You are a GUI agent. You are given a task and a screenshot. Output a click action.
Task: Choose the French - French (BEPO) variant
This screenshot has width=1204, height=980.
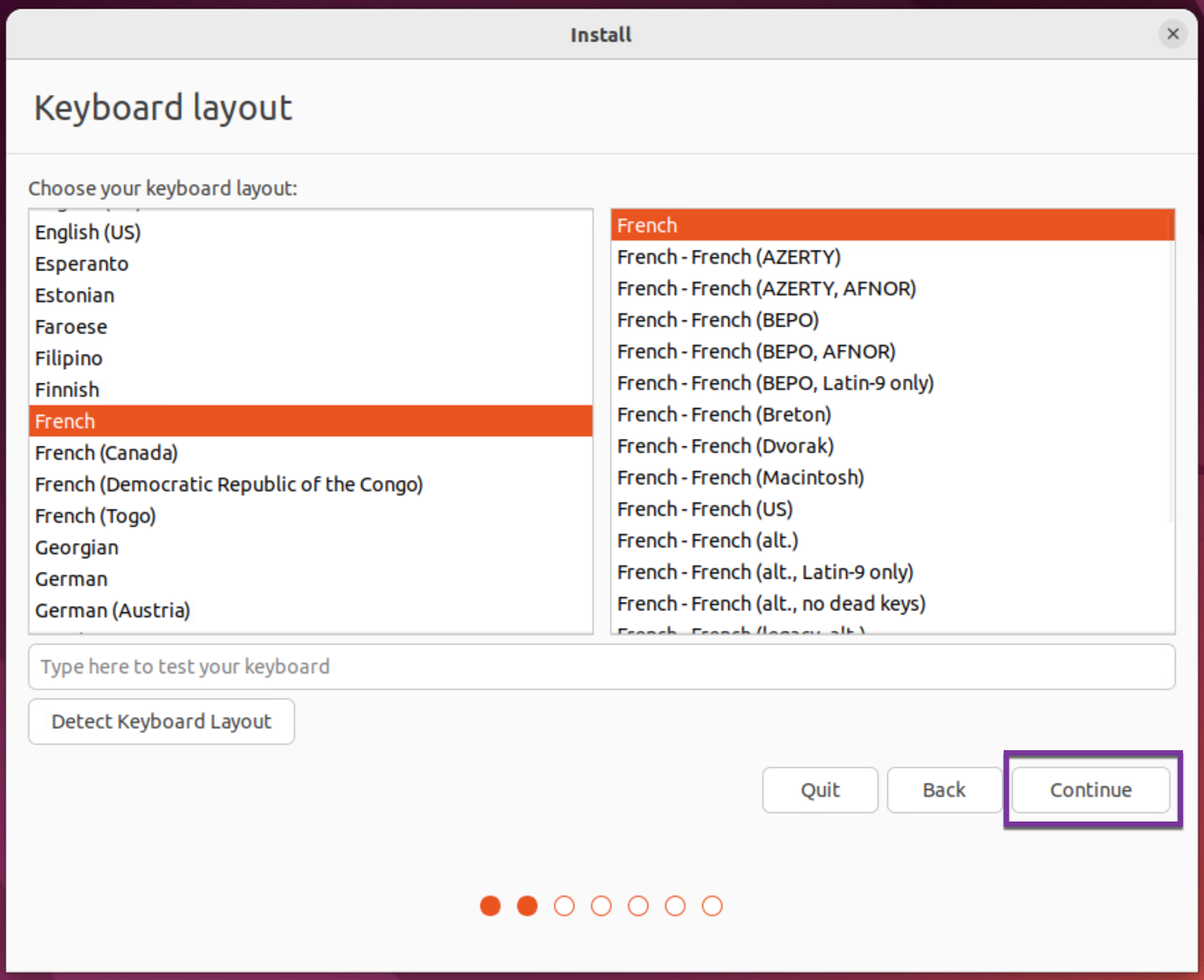click(x=717, y=320)
